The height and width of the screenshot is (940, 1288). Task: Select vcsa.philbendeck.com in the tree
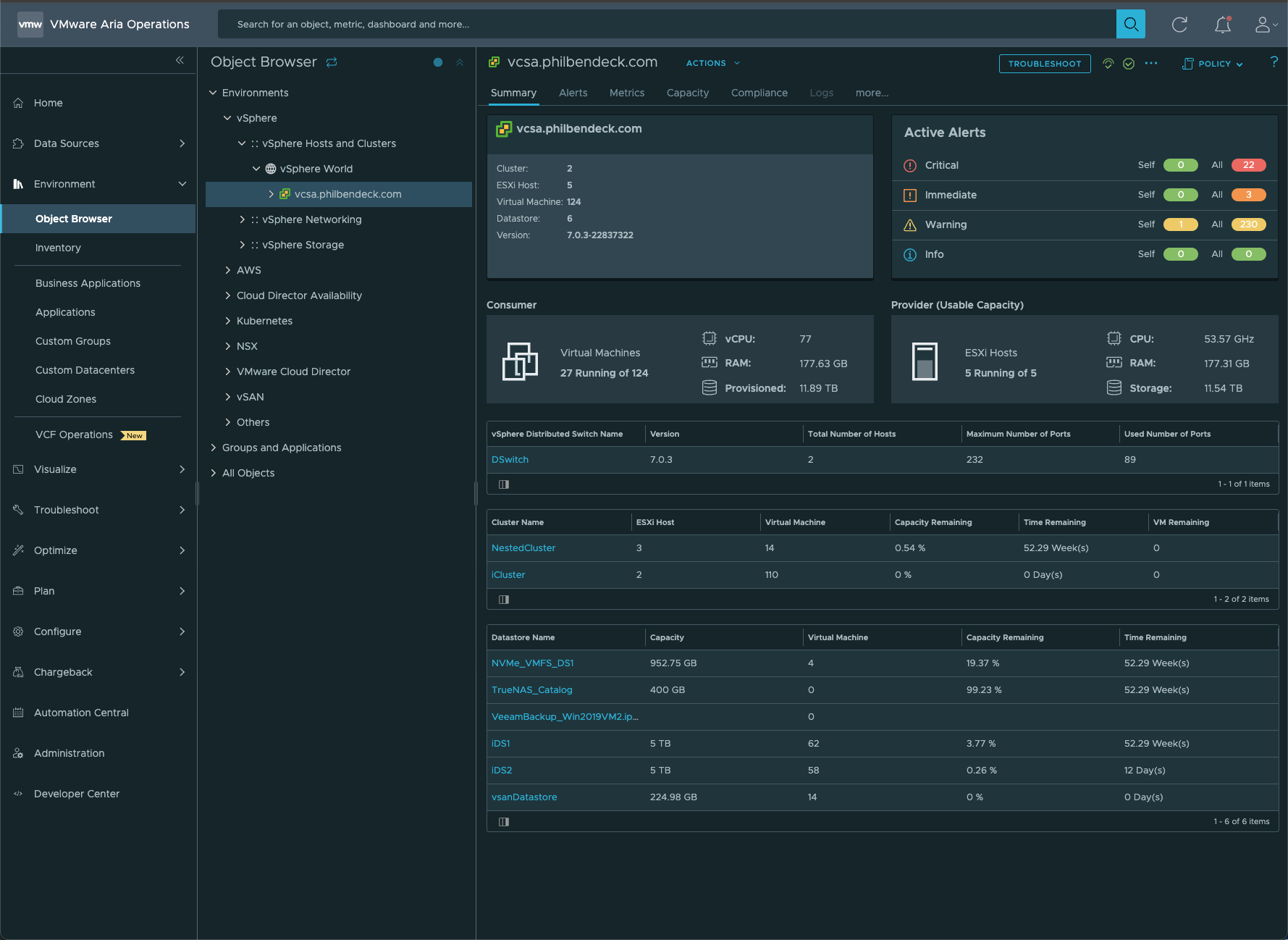point(339,194)
